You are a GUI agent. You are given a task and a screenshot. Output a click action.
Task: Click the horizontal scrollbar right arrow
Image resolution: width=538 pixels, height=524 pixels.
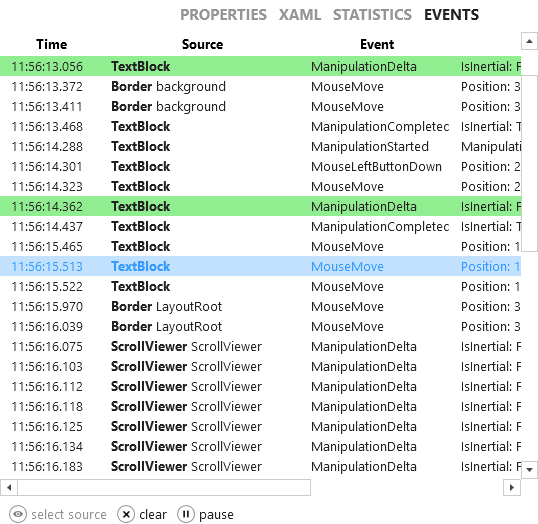point(512,487)
